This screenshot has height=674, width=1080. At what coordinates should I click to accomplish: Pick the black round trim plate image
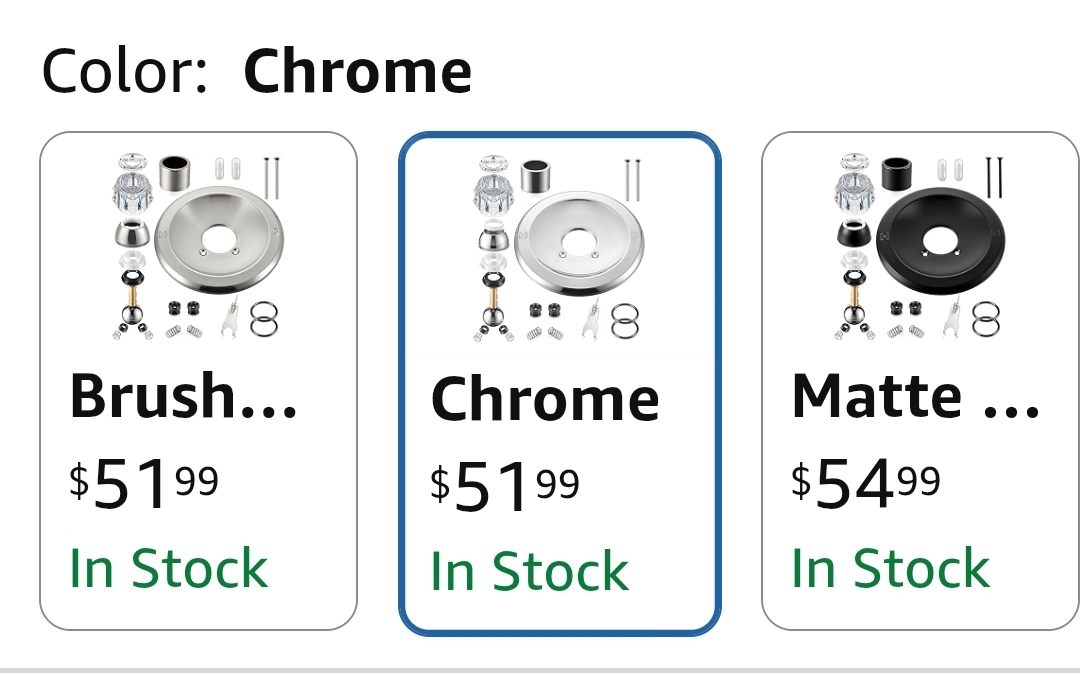[941, 241]
